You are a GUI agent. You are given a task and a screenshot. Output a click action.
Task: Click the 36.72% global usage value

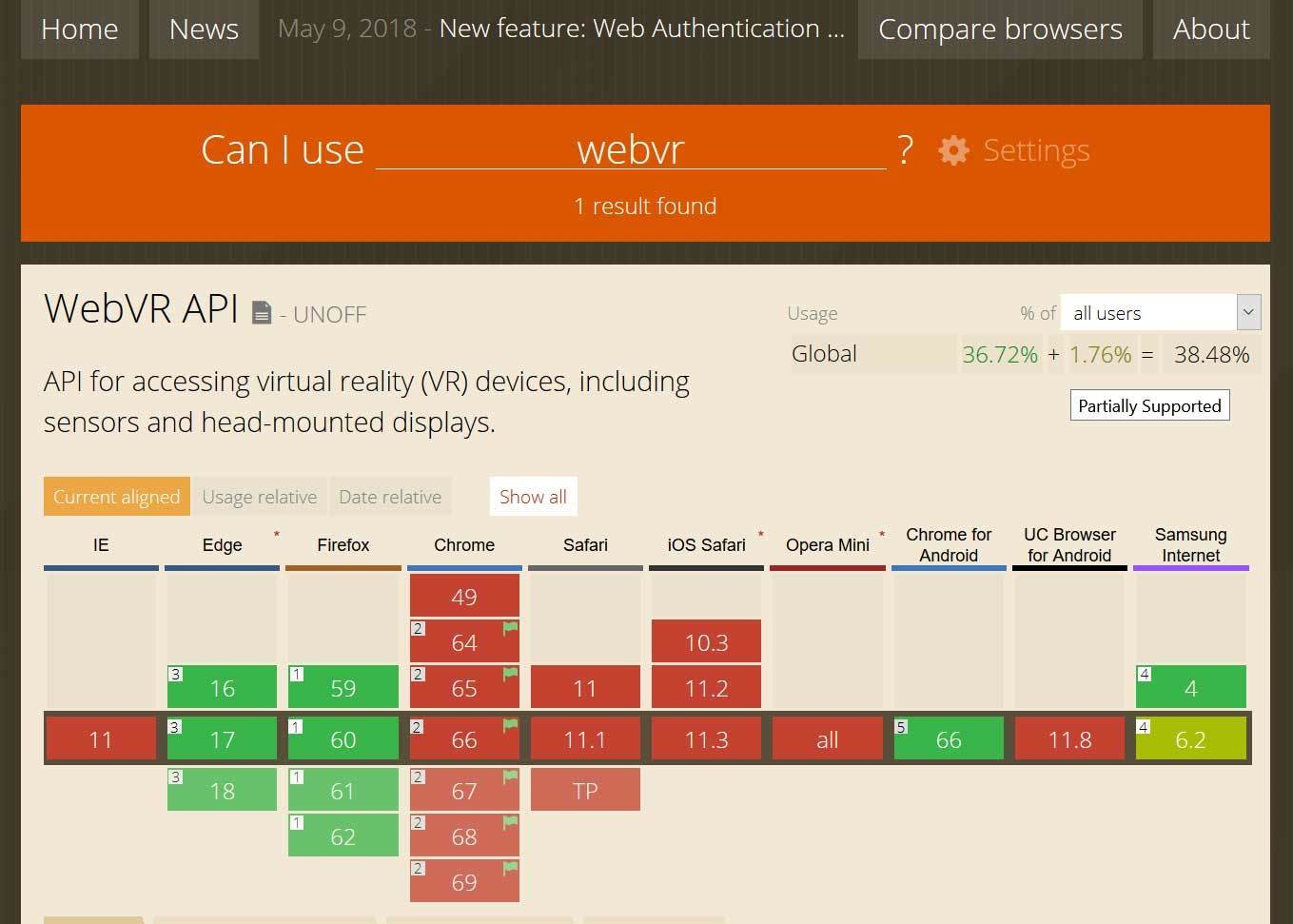pyautogui.click(x=1000, y=354)
